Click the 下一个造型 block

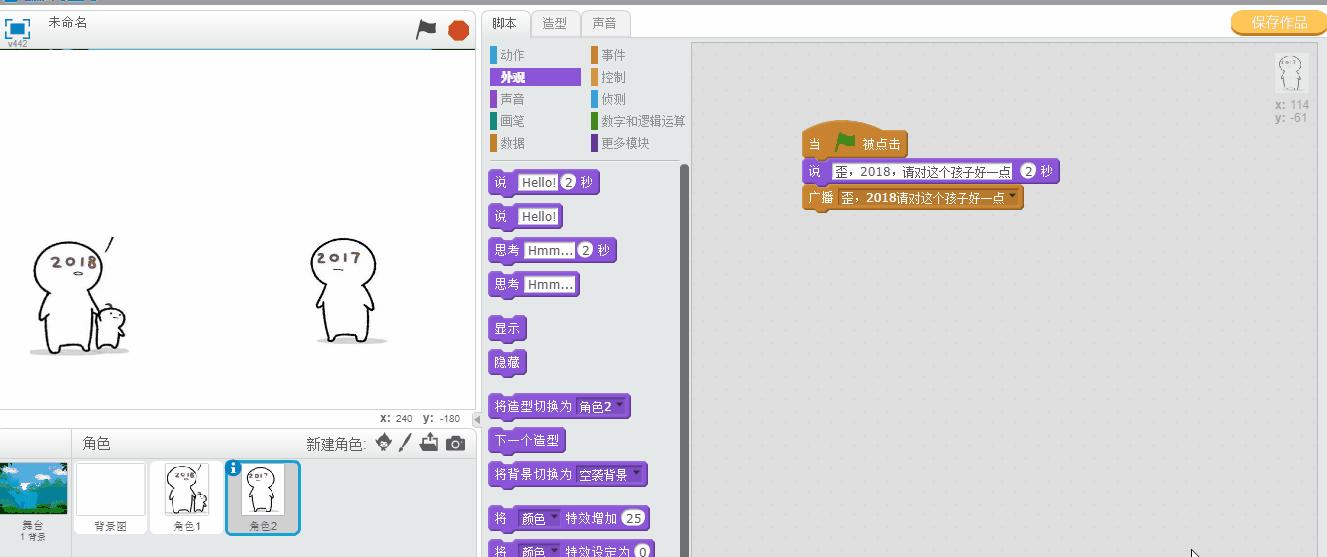point(527,441)
